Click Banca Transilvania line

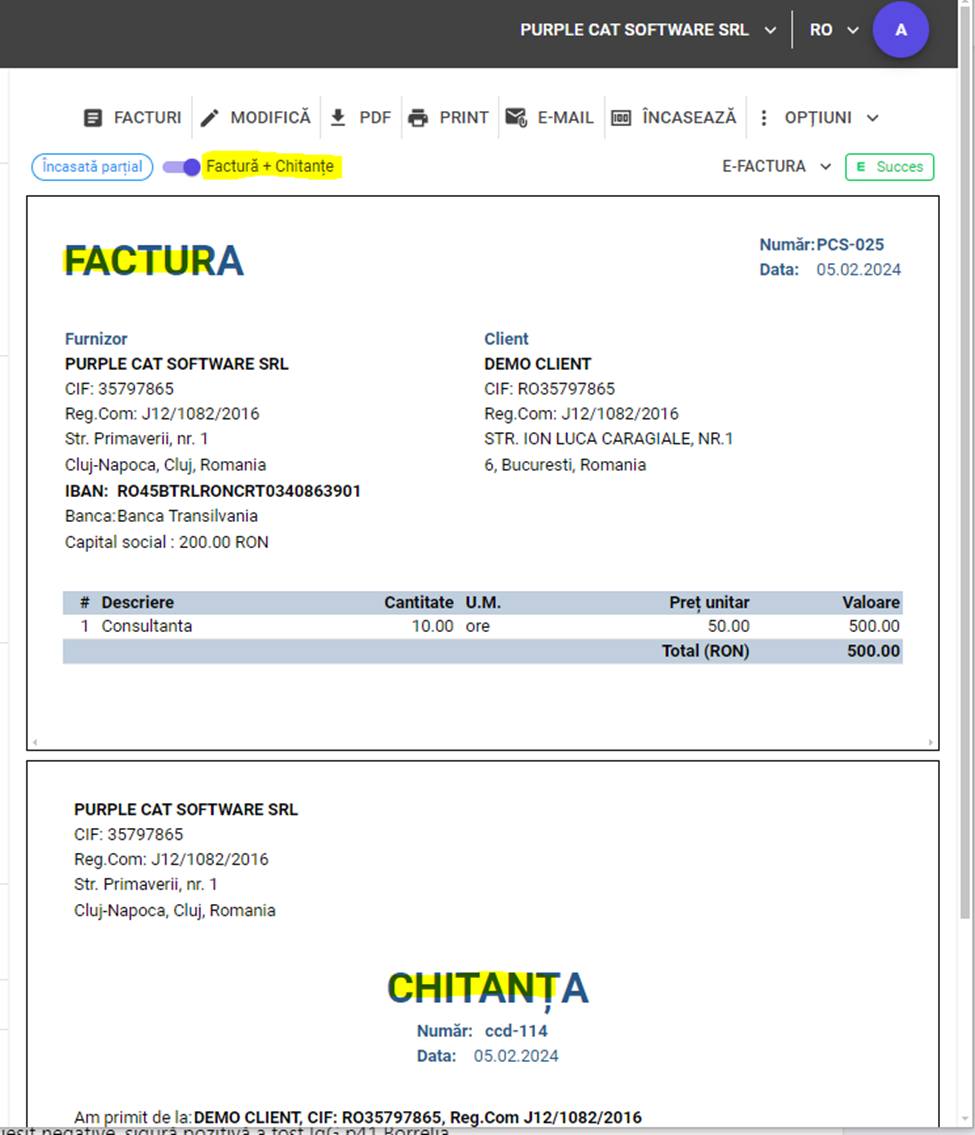tap(161, 516)
